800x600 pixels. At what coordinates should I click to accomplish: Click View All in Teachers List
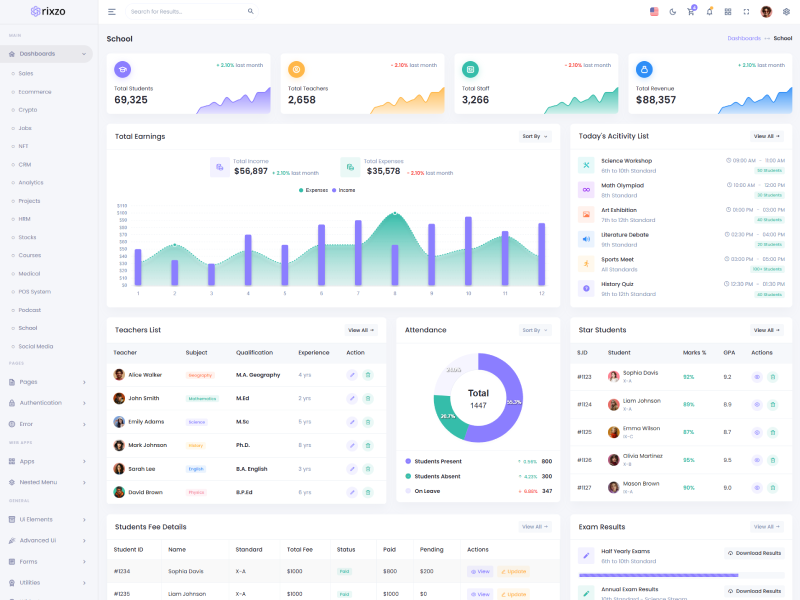361,330
